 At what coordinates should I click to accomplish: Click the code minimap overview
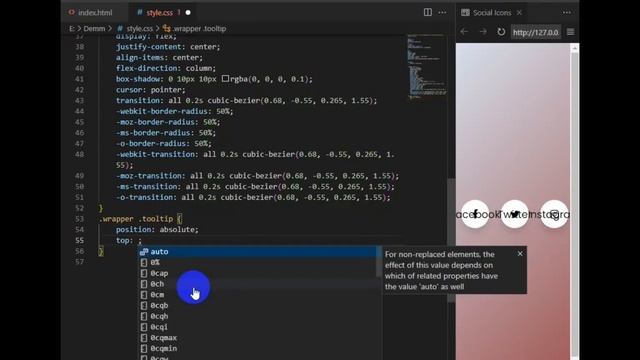click(x=427, y=67)
